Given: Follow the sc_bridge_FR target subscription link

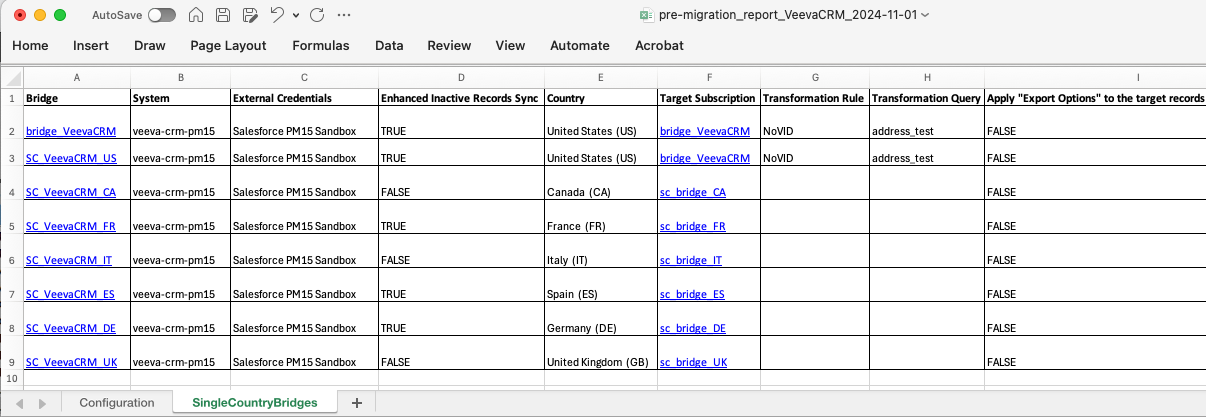Looking at the screenshot, I should (x=692, y=226).
